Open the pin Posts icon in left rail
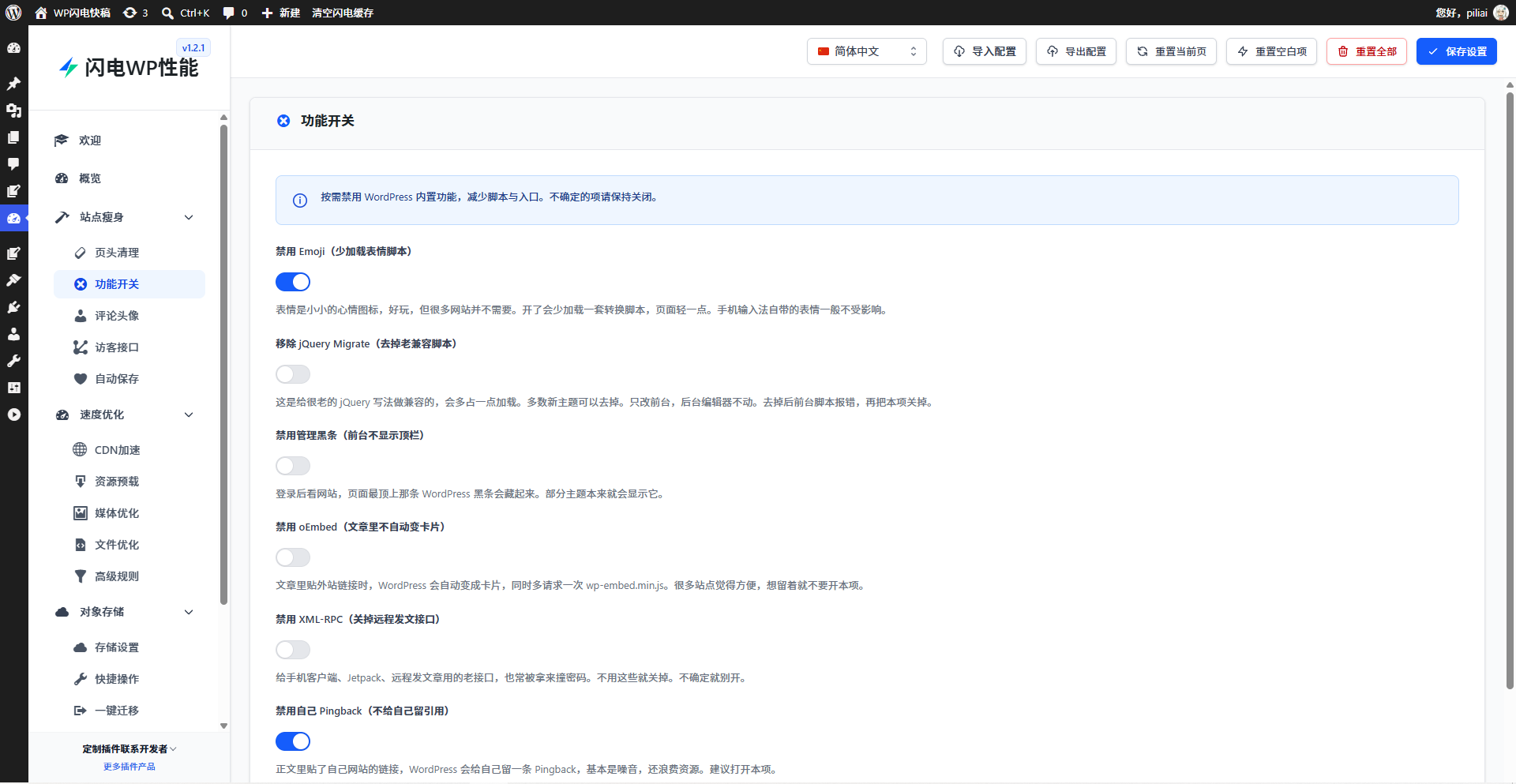Image resolution: width=1516 pixels, height=784 pixels. pyautogui.click(x=13, y=84)
